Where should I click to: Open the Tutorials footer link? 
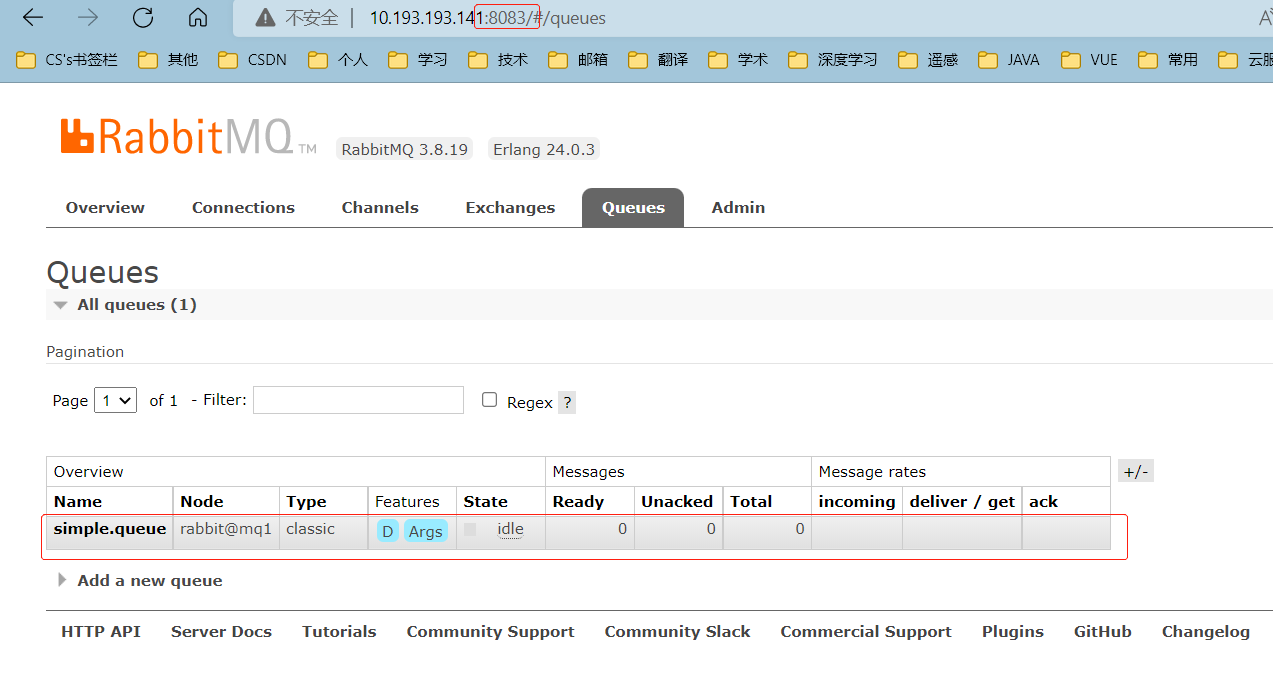pyautogui.click(x=339, y=632)
